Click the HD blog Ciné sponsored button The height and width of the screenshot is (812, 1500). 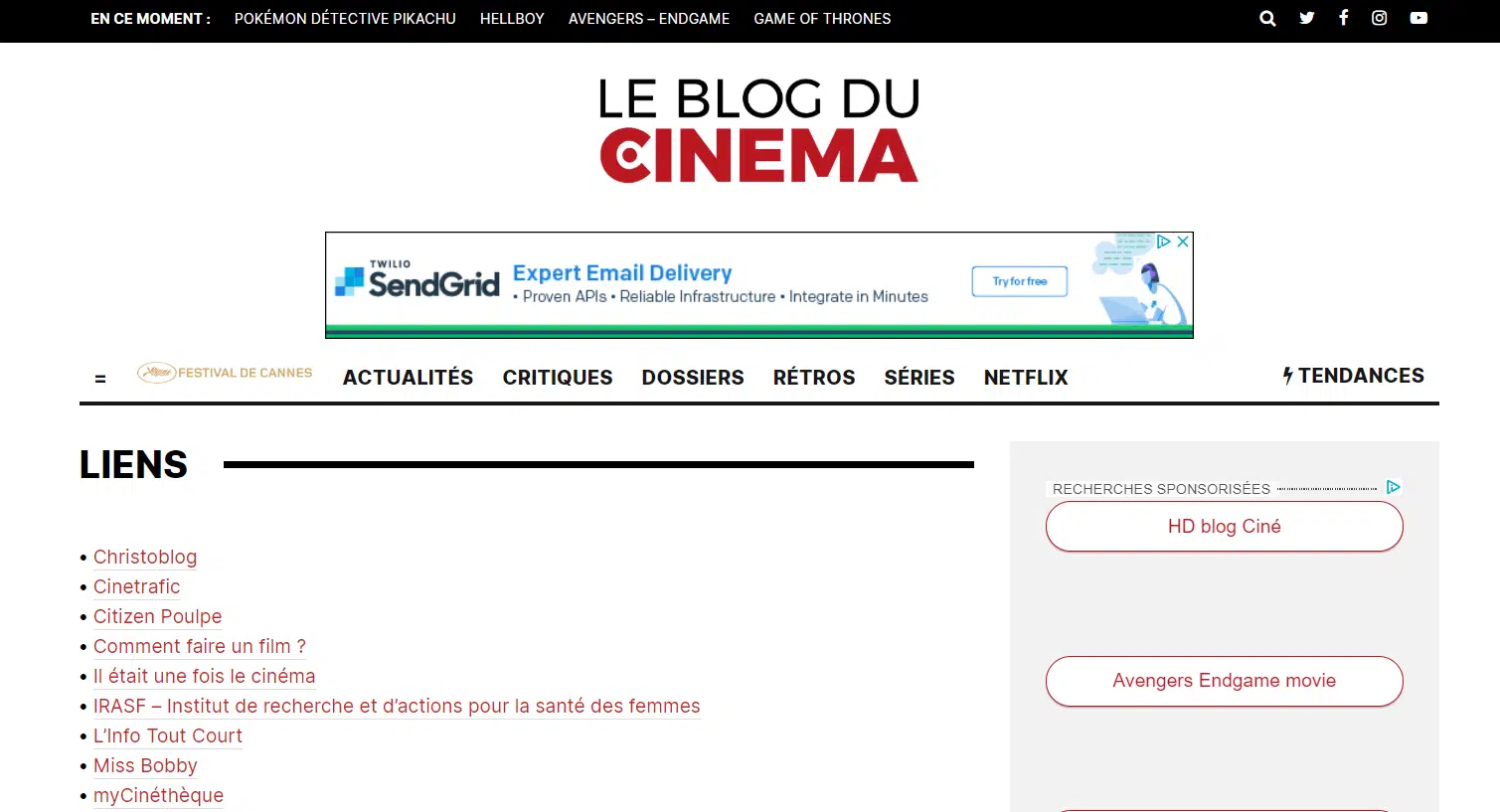click(x=1224, y=526)
